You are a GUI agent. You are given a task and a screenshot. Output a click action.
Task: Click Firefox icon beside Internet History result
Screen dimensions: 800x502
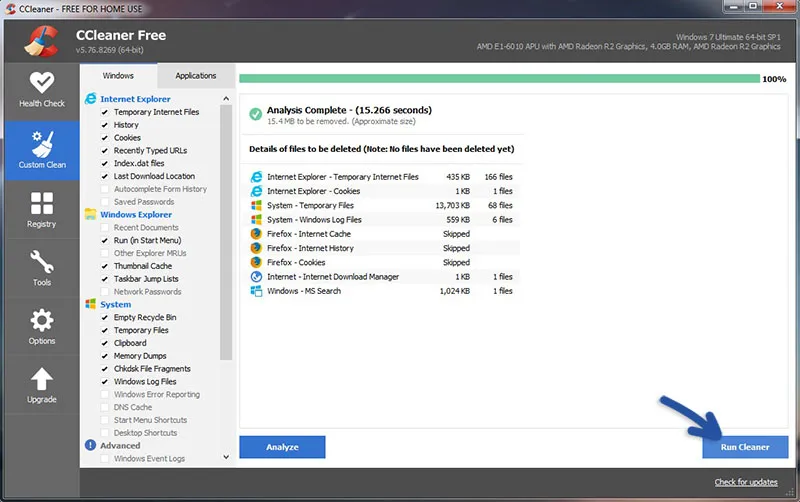[256, 248]
